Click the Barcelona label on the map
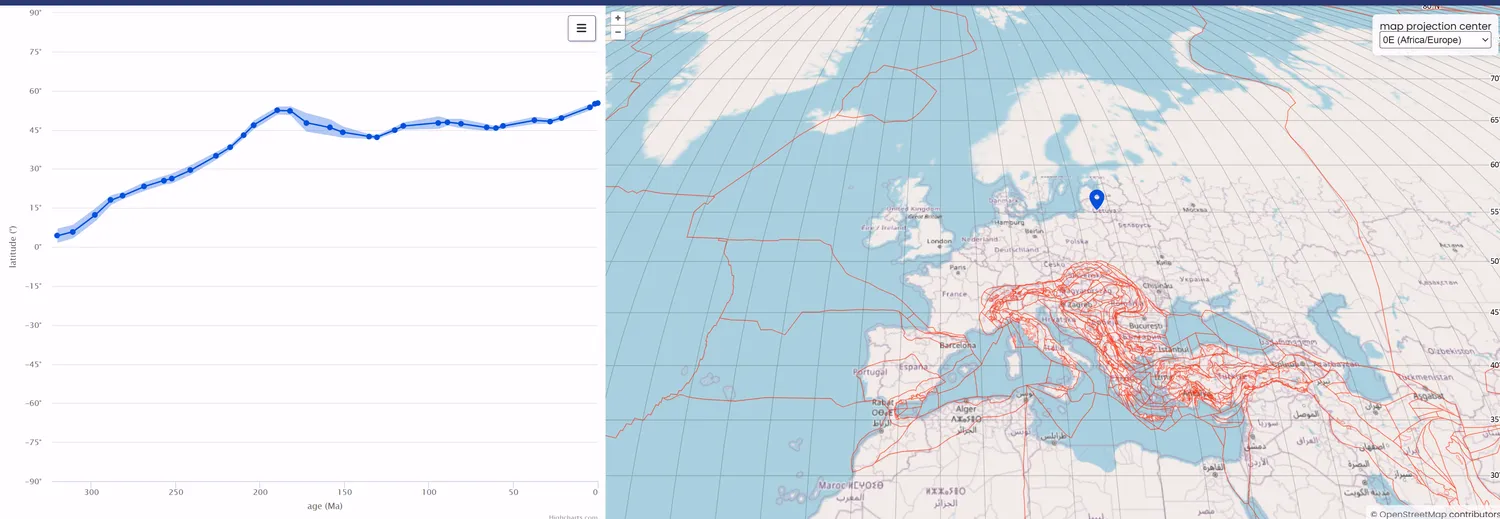The height and width of the screenshot is (519, 1500). 957,345
